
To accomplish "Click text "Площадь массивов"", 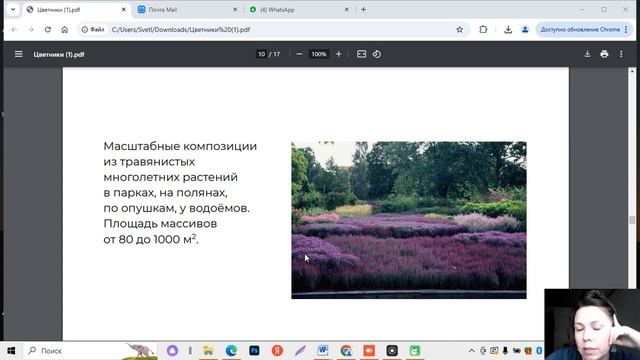I will coord(160,224).
